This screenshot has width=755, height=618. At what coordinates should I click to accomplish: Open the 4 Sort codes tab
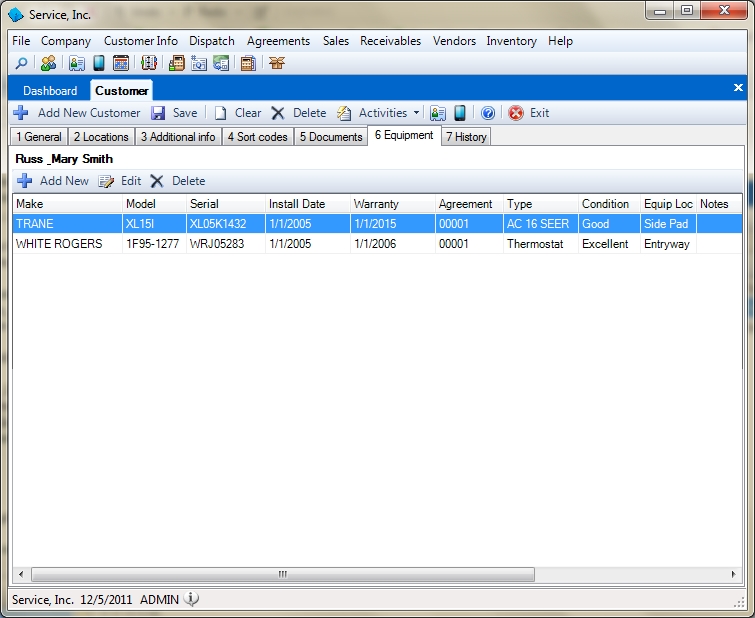coord(258,137)
